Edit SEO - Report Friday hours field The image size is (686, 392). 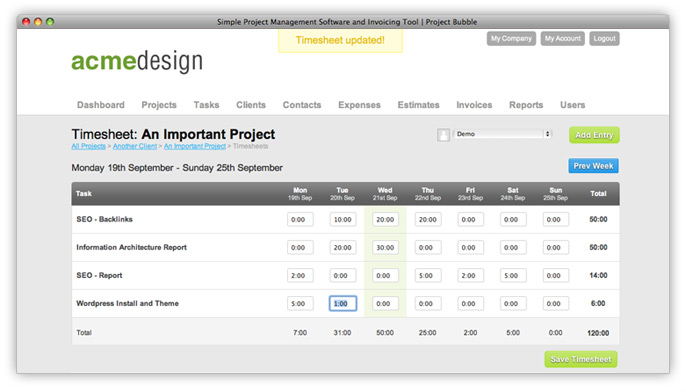coord(470,275)
